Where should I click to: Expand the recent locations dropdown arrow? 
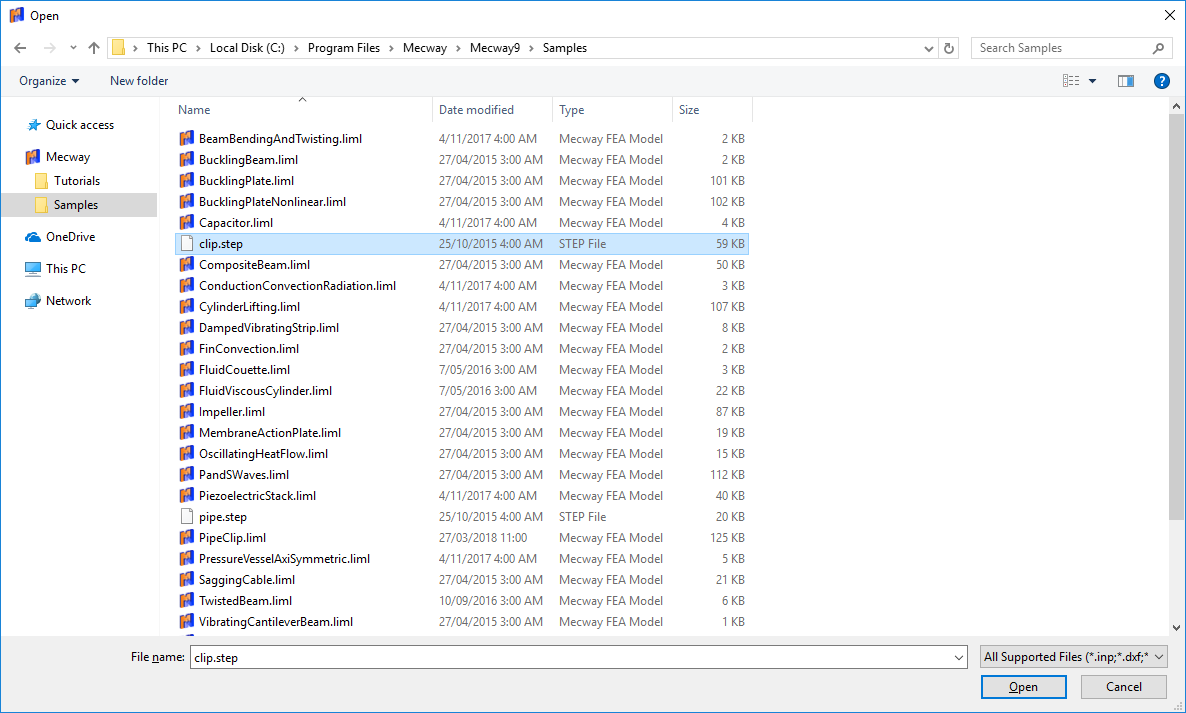(x=73, y=48)
